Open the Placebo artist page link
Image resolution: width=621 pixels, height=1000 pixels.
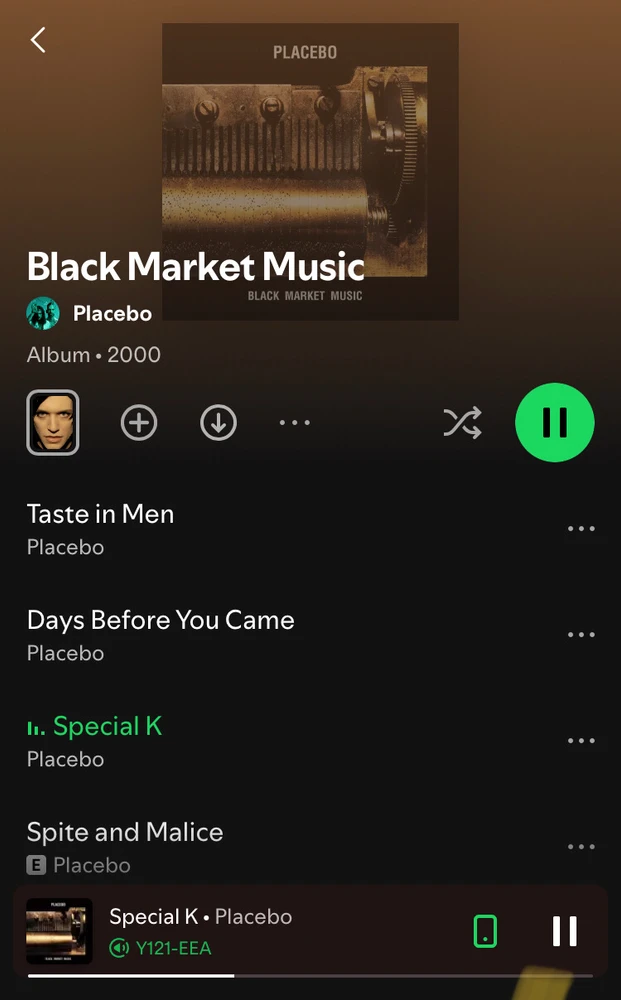(x=112, y=313)
